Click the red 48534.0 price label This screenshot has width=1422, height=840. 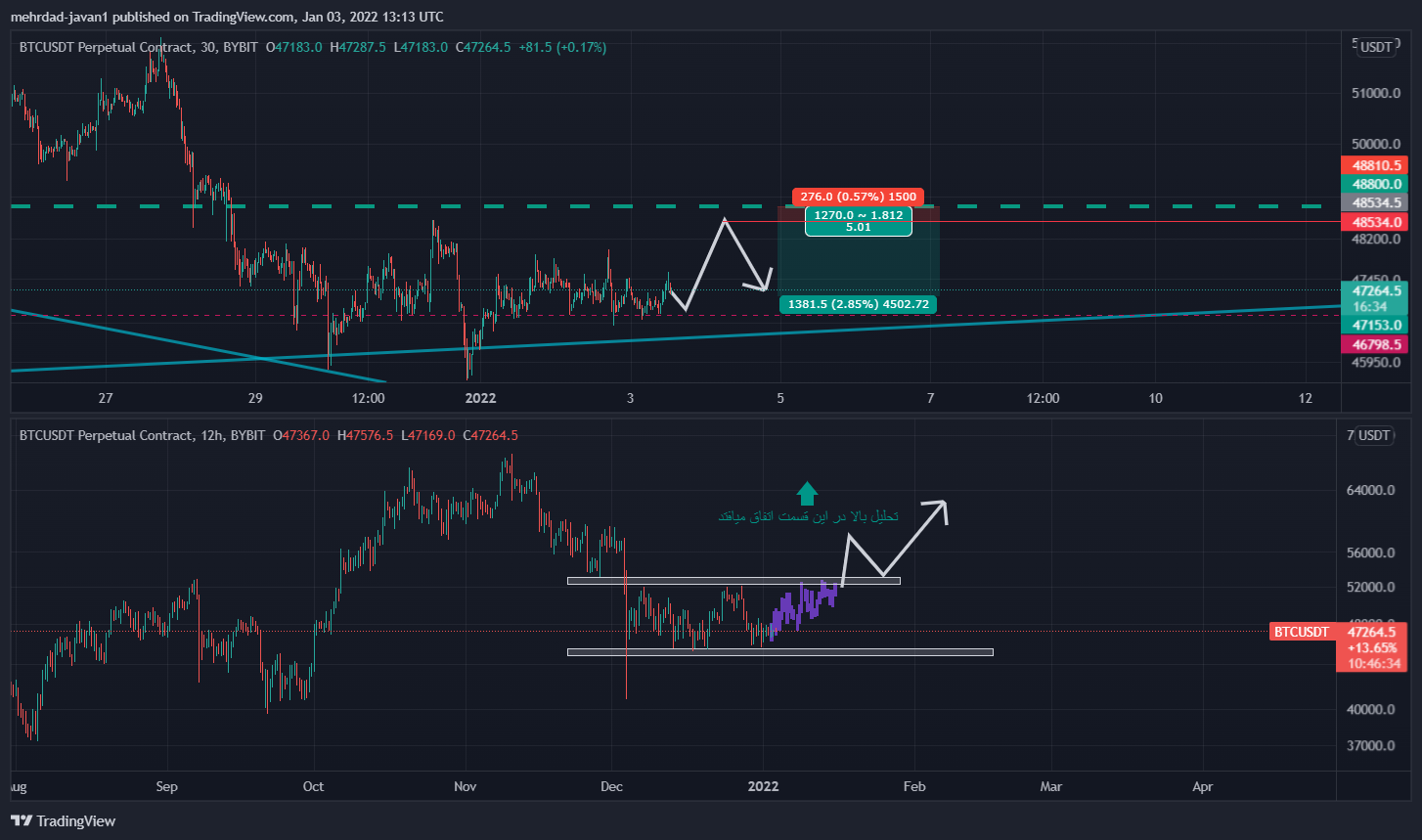coord(1377,222)
